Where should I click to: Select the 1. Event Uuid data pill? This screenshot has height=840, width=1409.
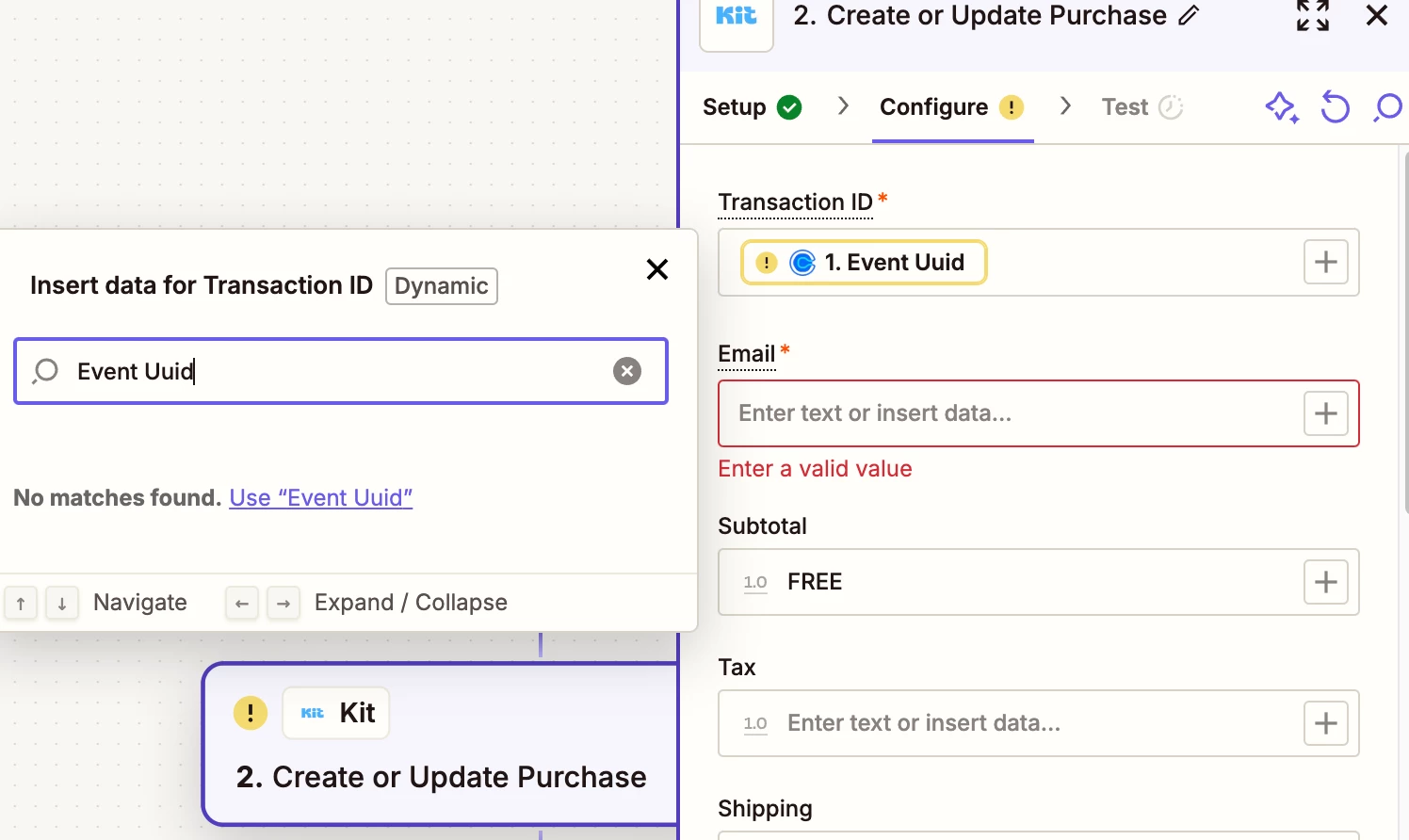point(864,262)
